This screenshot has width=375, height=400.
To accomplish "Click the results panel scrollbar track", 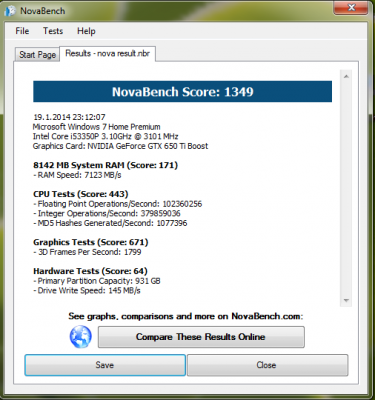I will tap(346, 188).
